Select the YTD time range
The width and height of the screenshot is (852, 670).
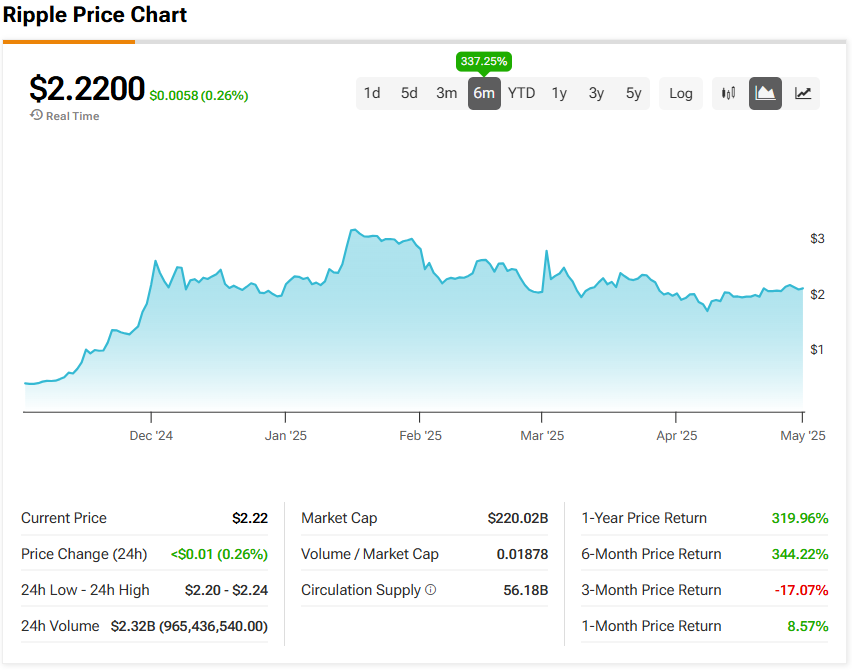(522, 93)
